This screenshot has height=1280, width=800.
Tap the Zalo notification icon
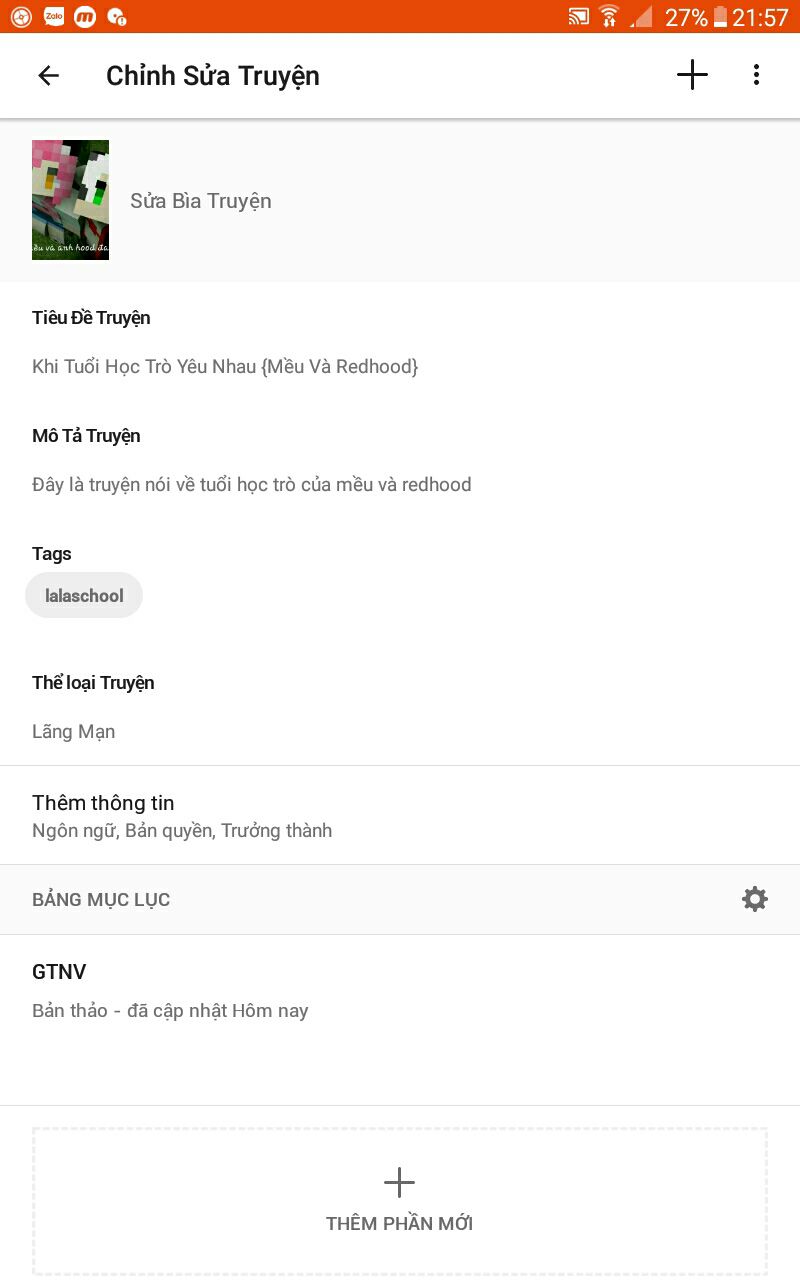pos(54,16)
